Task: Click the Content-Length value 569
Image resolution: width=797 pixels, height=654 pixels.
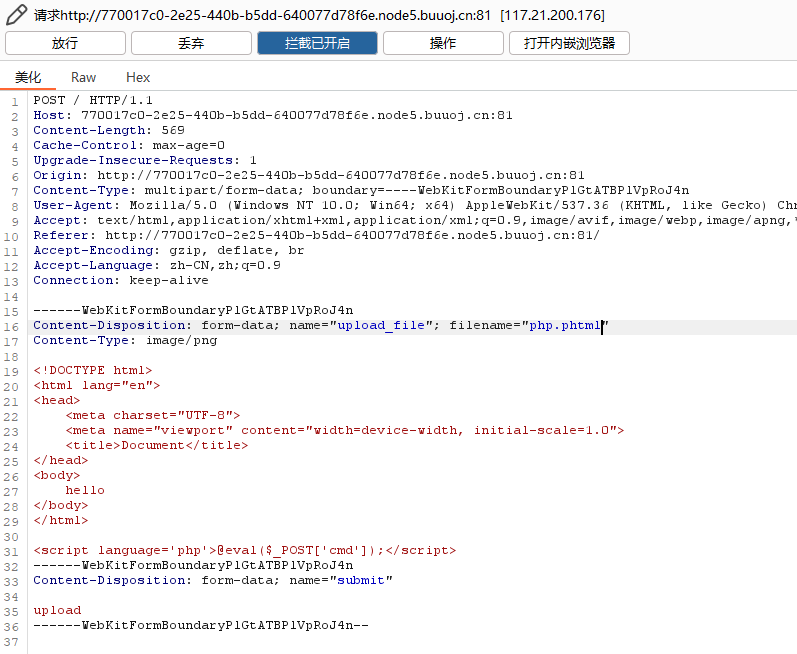Action: coord(173,130)
